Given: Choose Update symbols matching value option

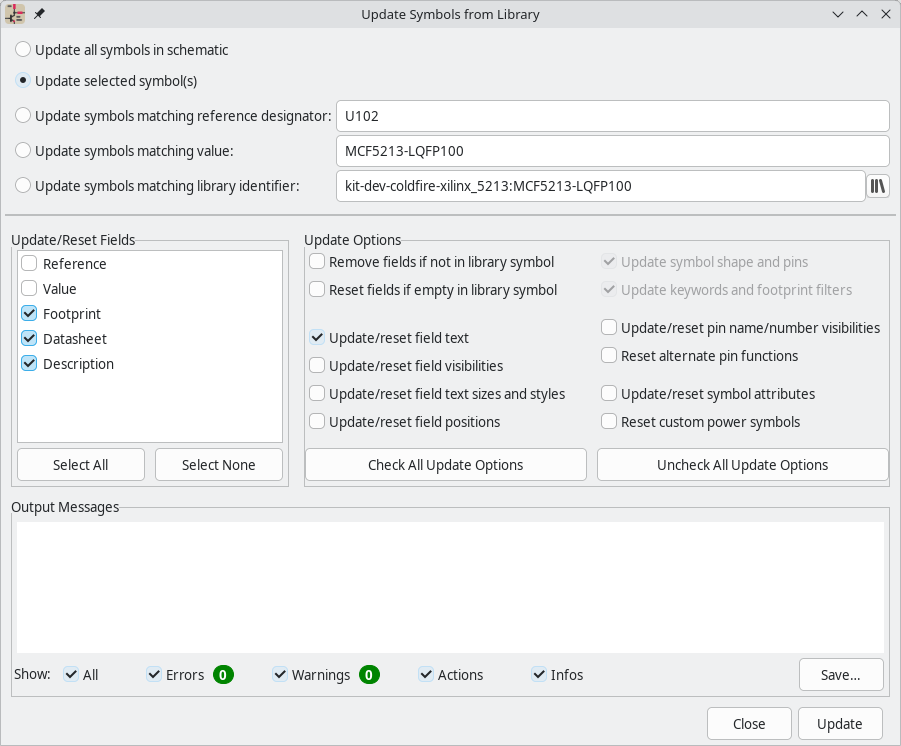Looking at the screenshot, I should tap(23, 151).
